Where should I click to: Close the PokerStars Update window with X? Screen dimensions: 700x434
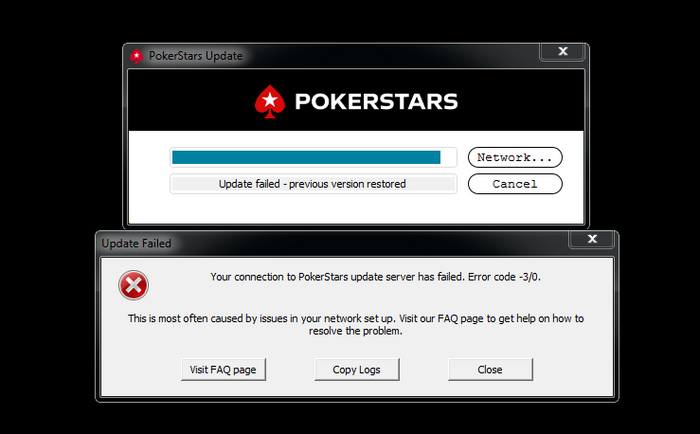coord(562,52)
